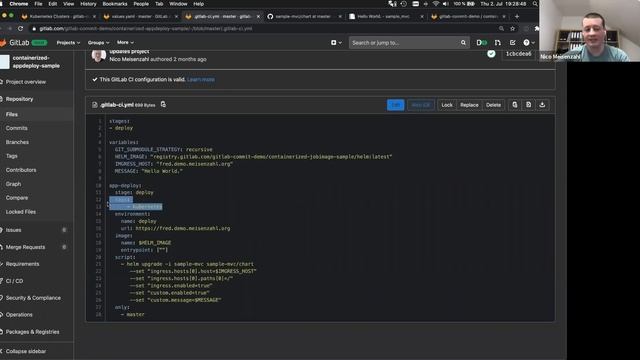Viewport: 640px width, 360px height.
Task: Click the GitLab fox logo
Action: click(3, 42)
